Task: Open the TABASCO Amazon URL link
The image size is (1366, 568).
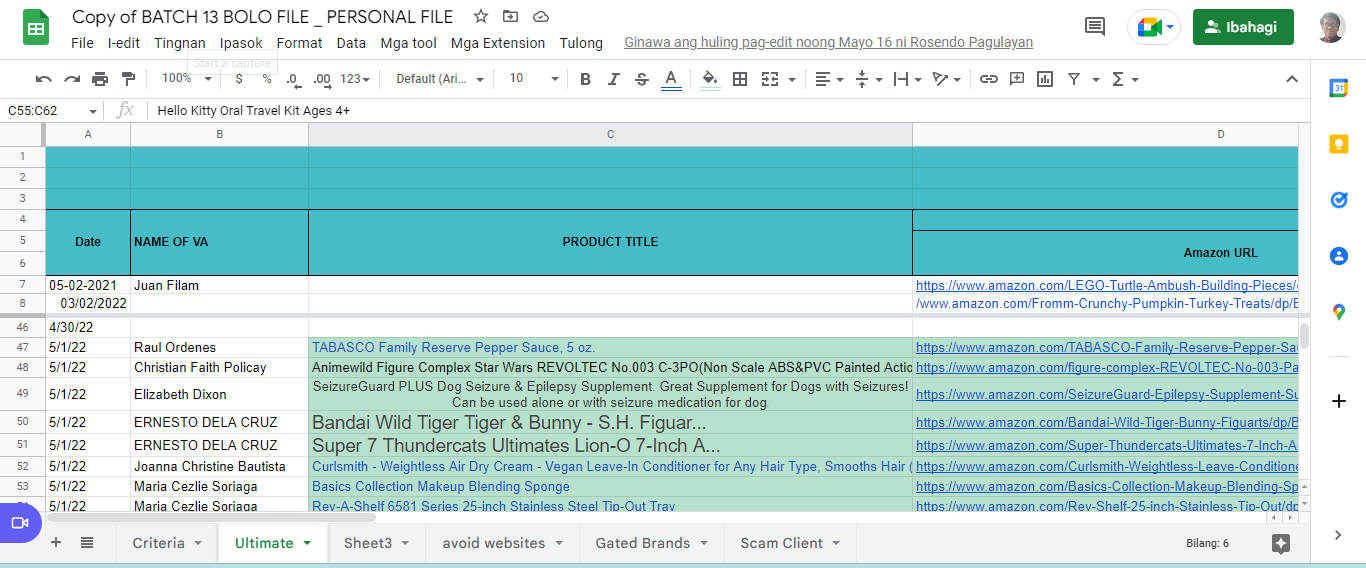Action: 1107,348
